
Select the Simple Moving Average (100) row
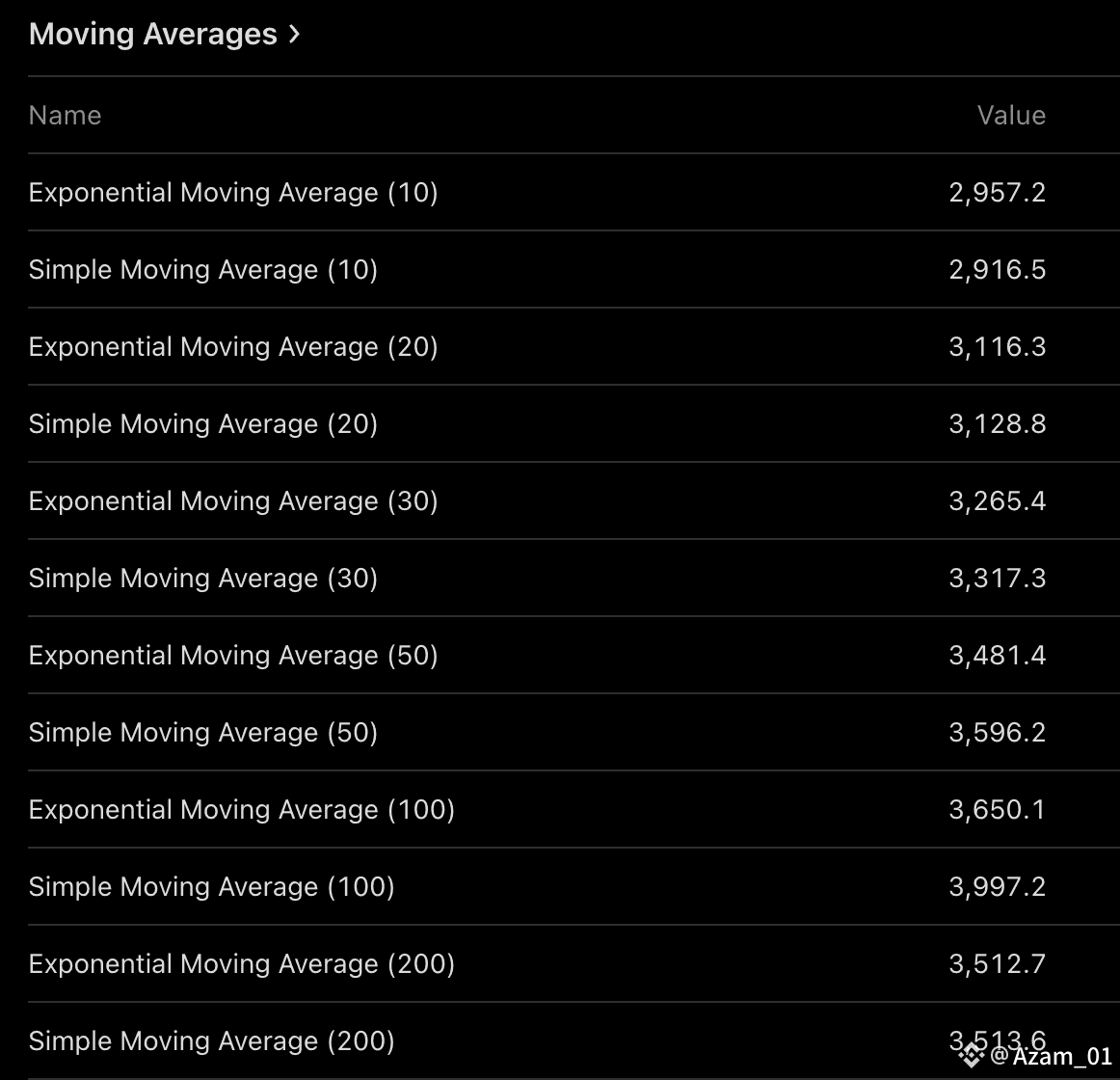[212, 887]
